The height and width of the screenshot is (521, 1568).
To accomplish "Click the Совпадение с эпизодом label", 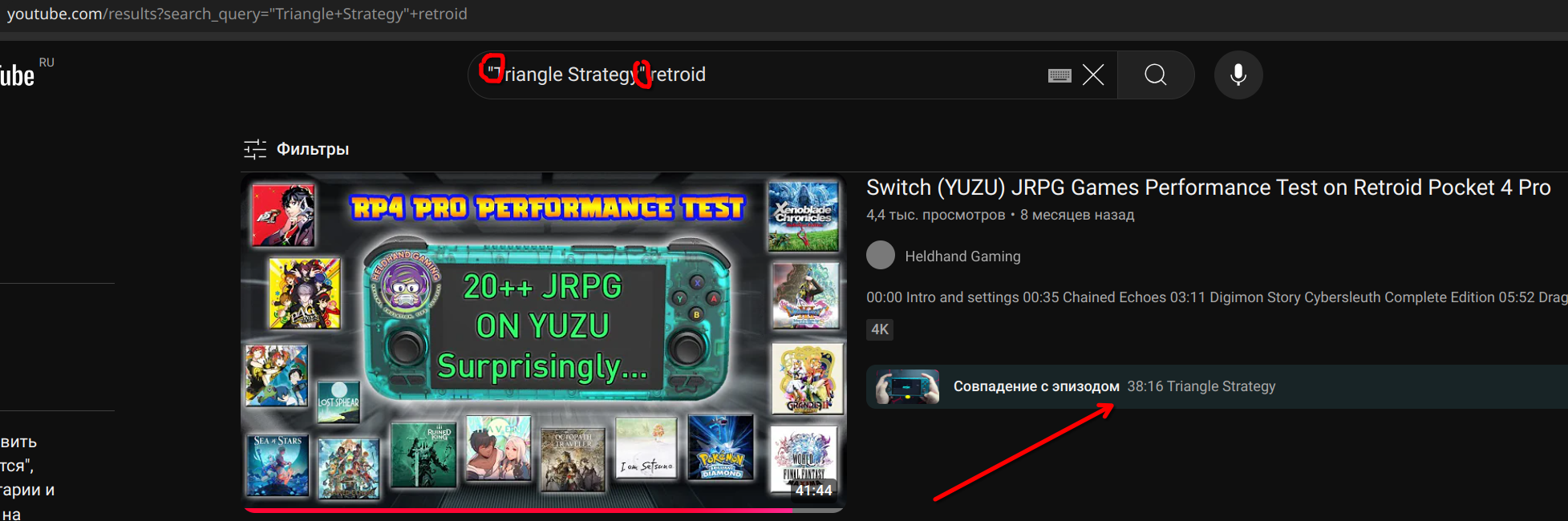I will click(1036, 386).
